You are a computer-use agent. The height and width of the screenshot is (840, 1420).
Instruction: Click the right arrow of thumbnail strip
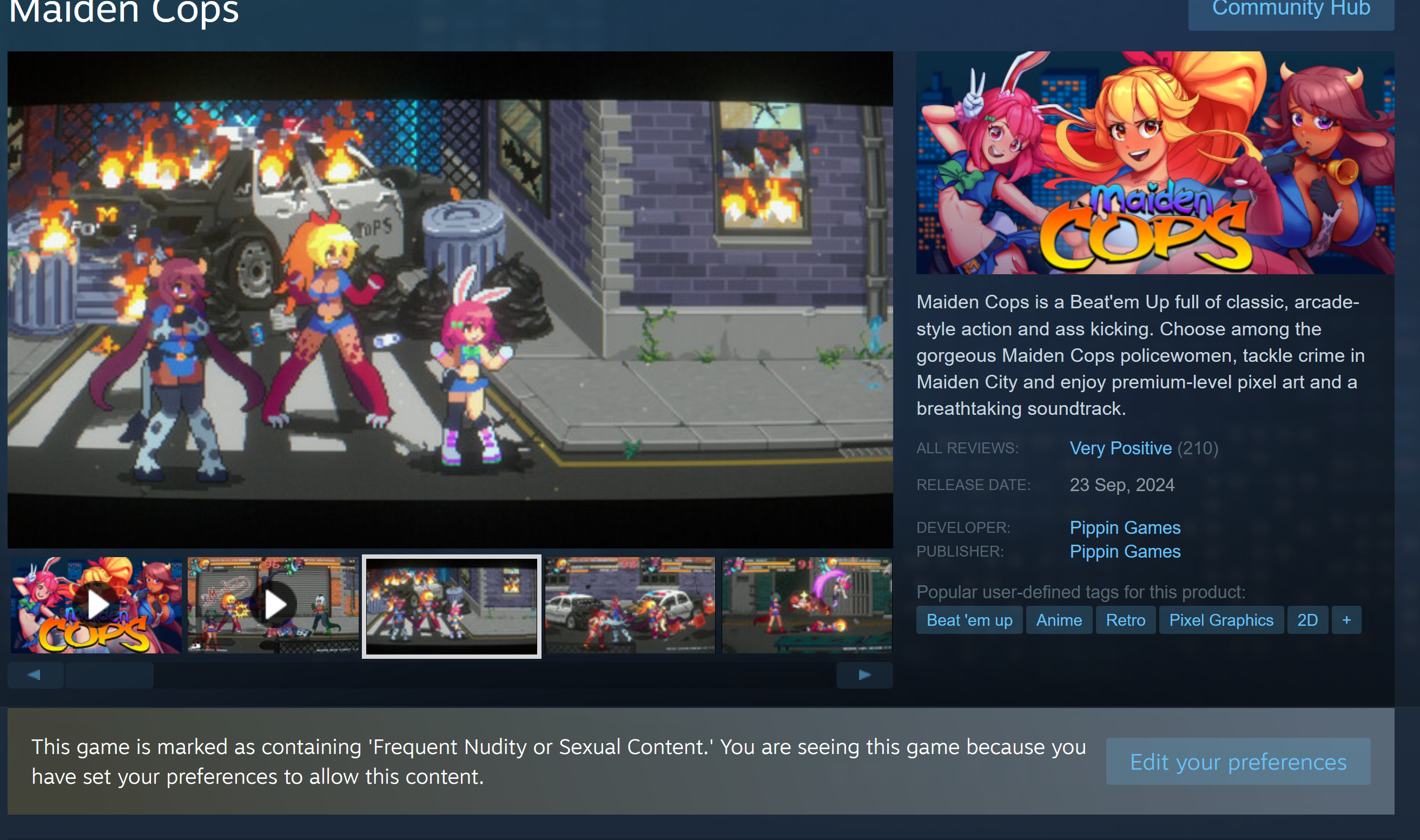(864, 674)
